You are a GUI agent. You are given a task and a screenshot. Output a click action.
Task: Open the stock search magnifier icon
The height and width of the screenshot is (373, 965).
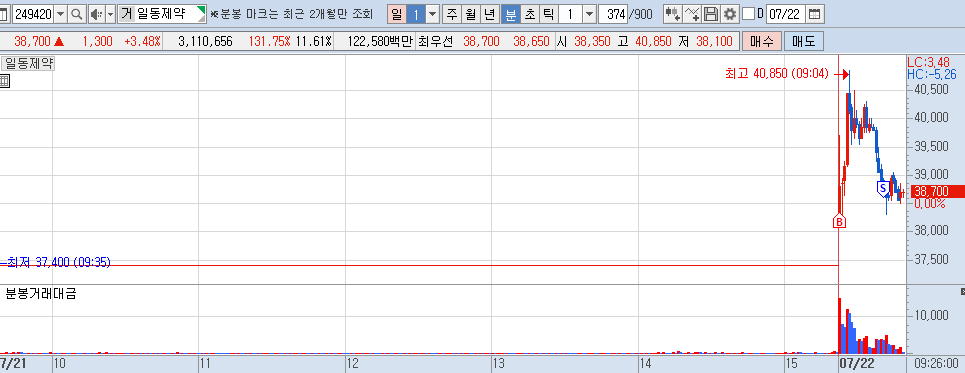tap(77, 14)
